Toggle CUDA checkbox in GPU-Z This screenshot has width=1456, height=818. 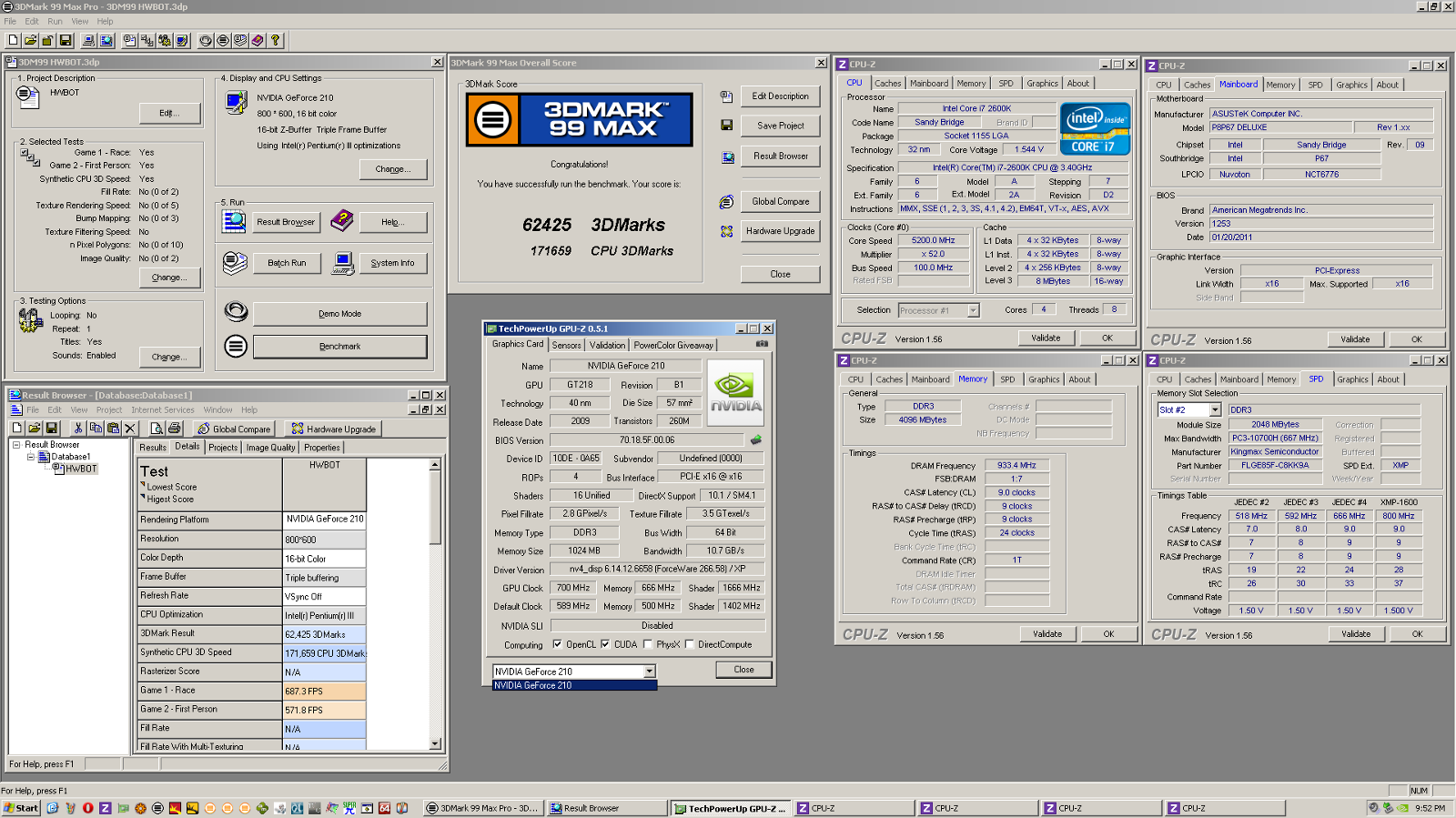(605, 644)
